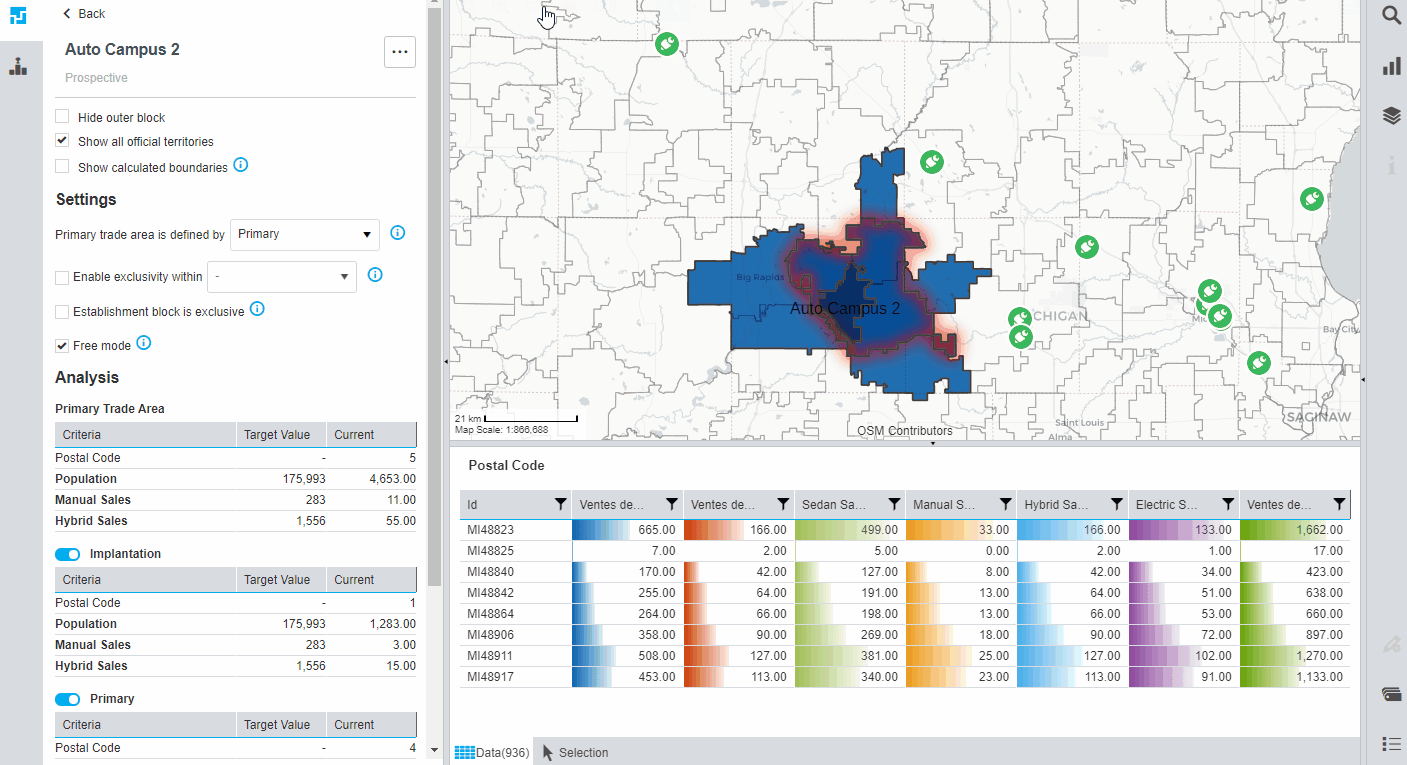Show info for Enable exclusivity within

point(375,274)
